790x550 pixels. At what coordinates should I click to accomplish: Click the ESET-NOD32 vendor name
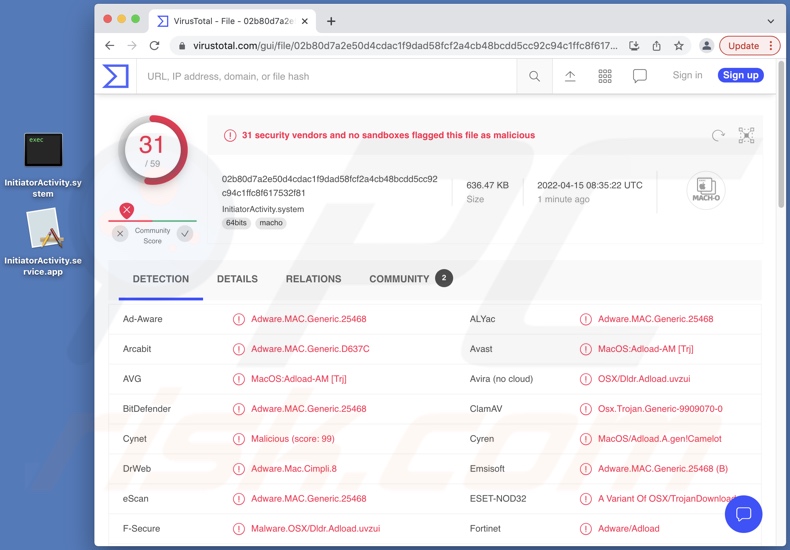pyautogui.click(x=498, y=499)
